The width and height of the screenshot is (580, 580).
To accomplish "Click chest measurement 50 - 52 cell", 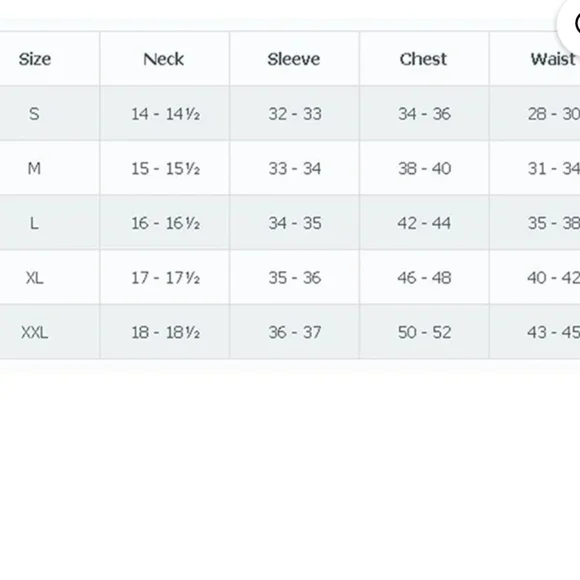I will coord(424,332).
